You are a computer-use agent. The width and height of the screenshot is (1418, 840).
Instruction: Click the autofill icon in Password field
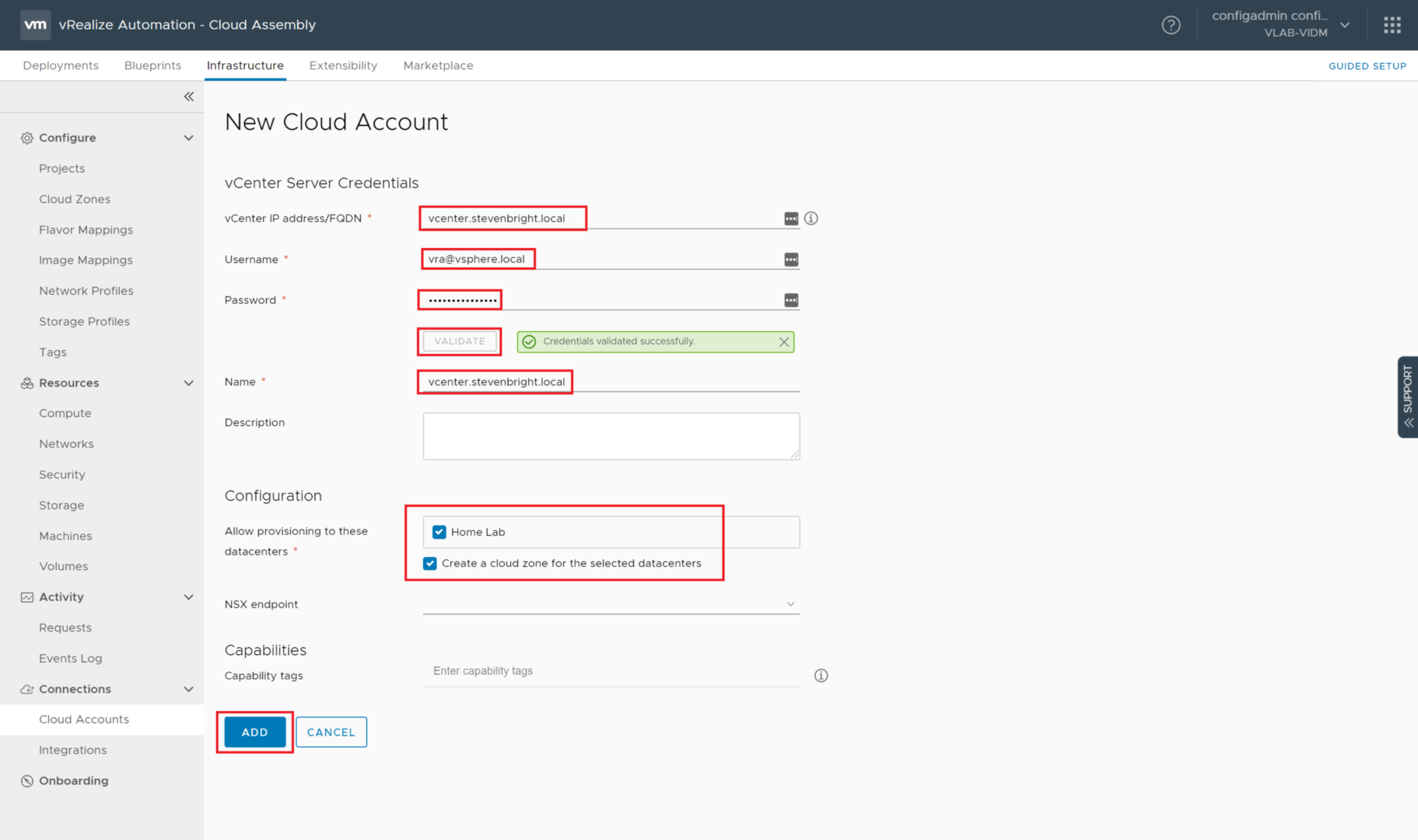click(791, 300)
